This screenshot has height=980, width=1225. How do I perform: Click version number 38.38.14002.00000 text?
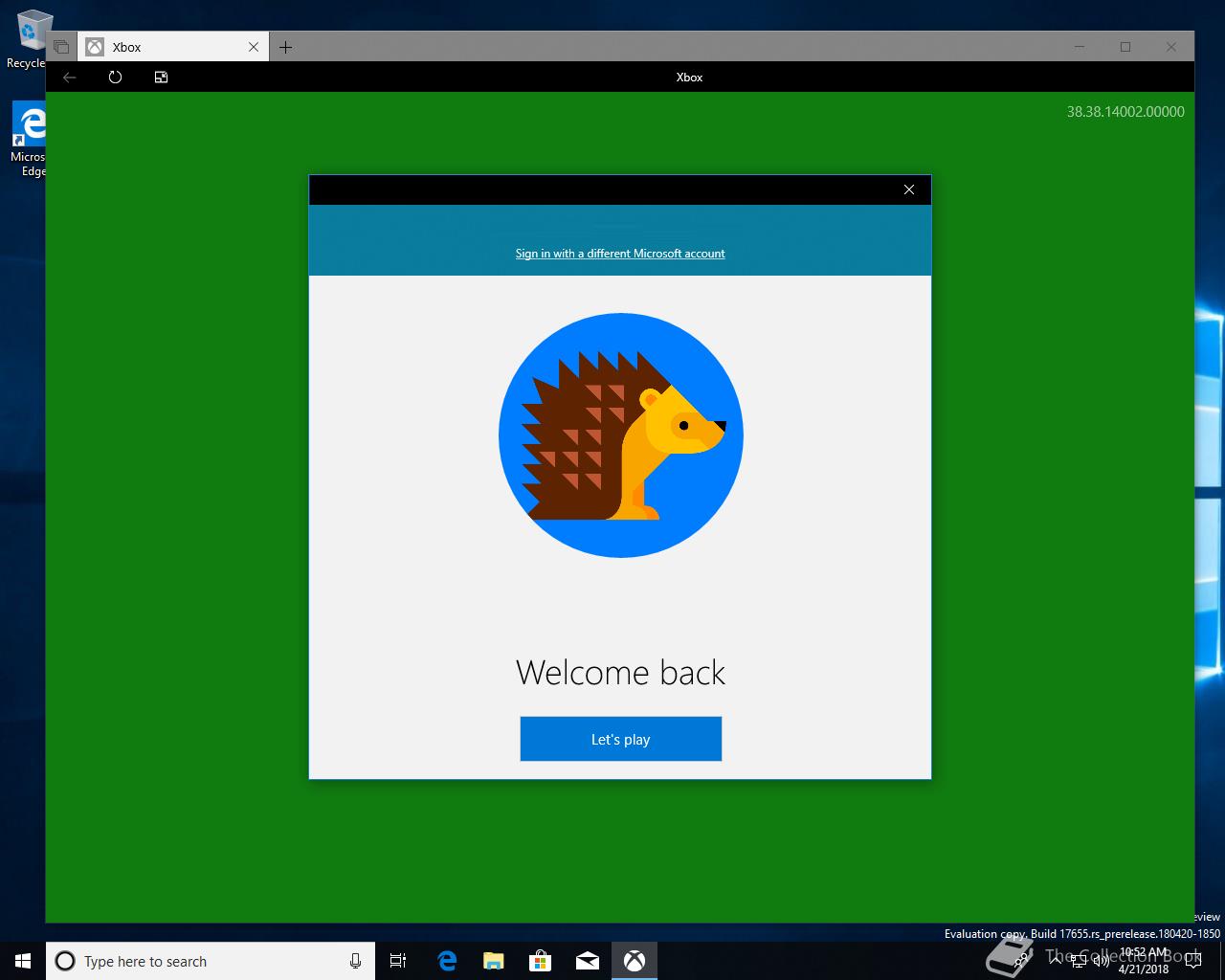coord(1125,112)
